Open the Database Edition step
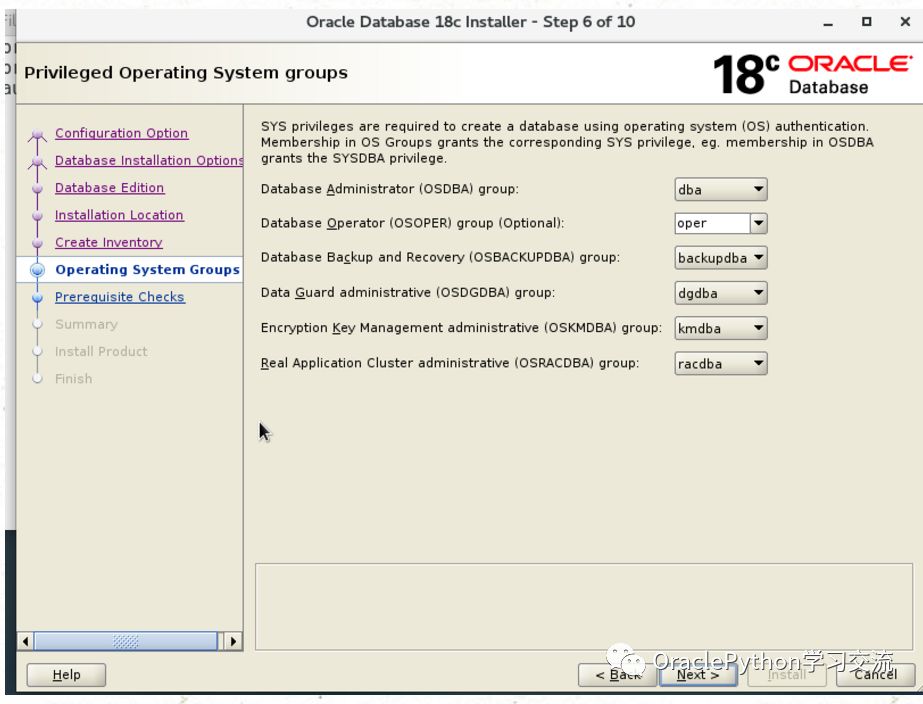923x704 pixels. pos(109,188)
